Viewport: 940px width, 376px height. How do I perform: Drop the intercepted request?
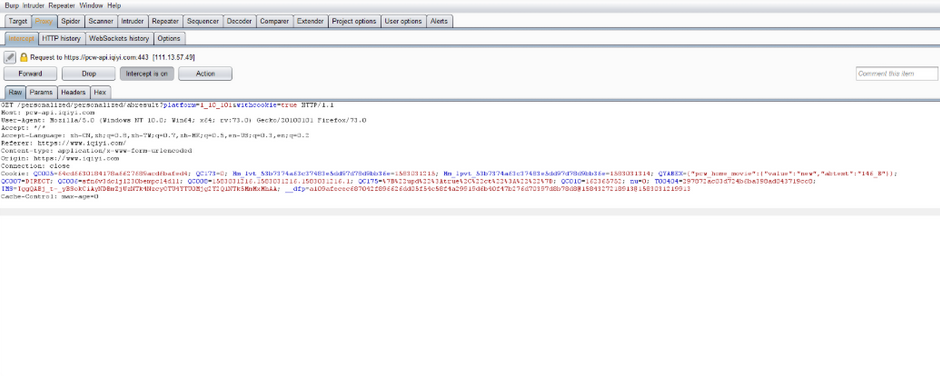89,74
